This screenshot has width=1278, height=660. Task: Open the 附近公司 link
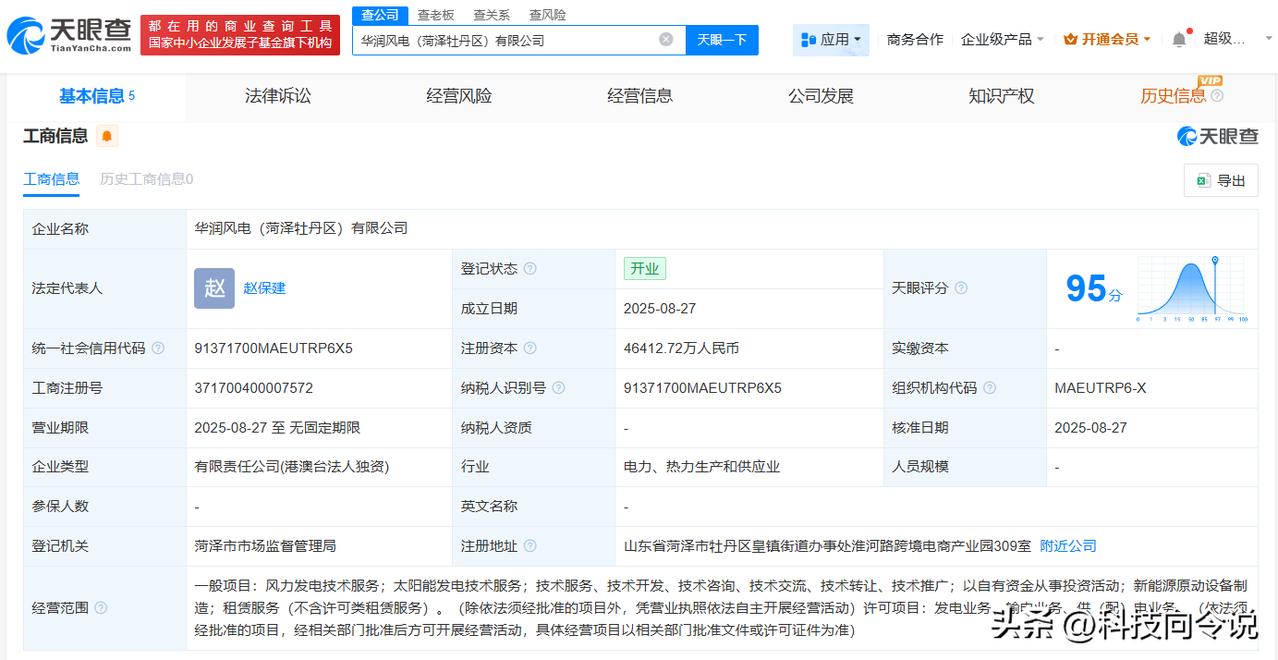1068,546
